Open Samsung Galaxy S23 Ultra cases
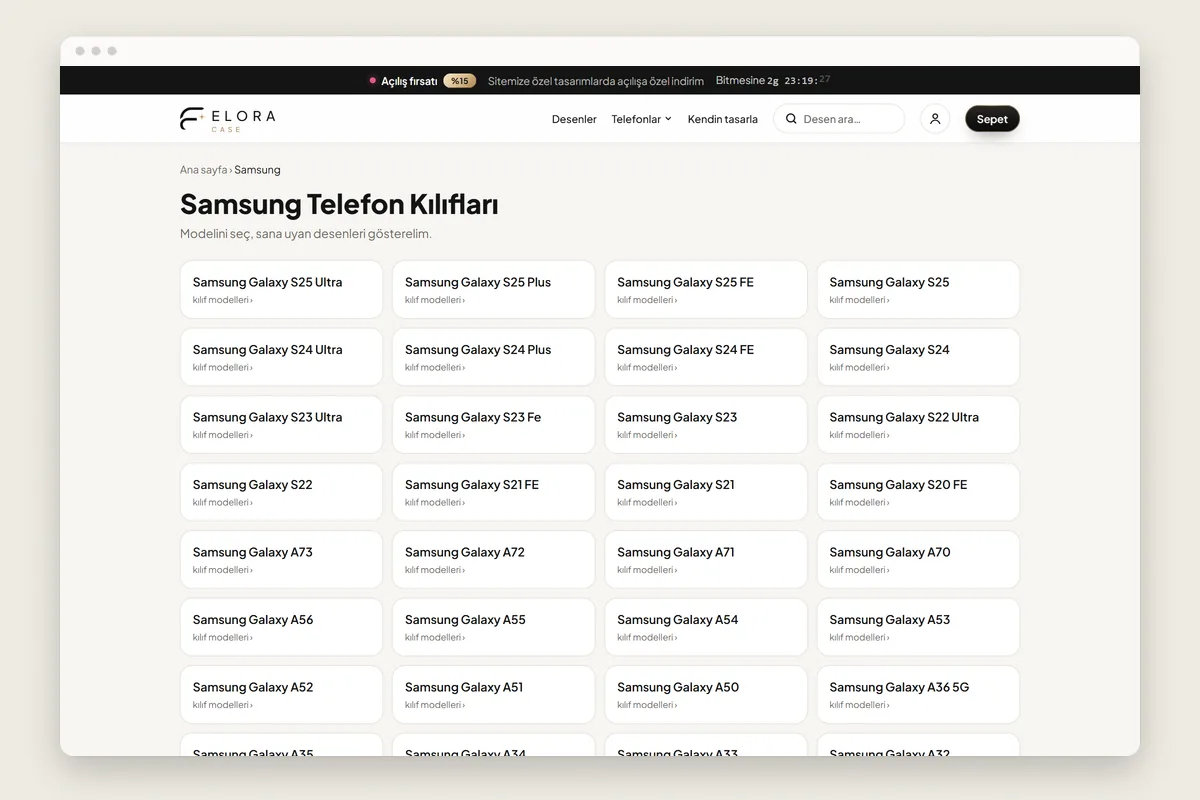The height and width of the screenshot is (800, 1200). coord(281,425)
